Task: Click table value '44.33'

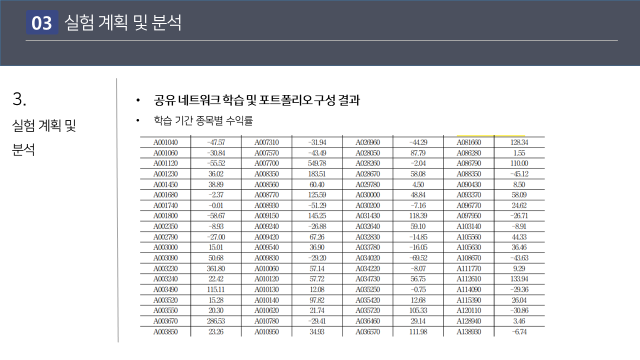Action: click(520, 237)
